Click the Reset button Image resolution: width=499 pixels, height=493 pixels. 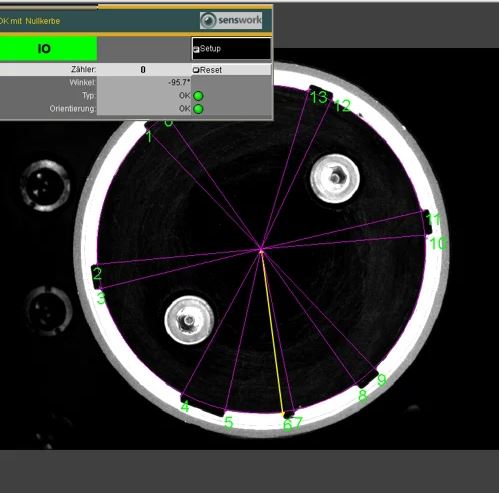pyautogui.click(x=231, y=70)
